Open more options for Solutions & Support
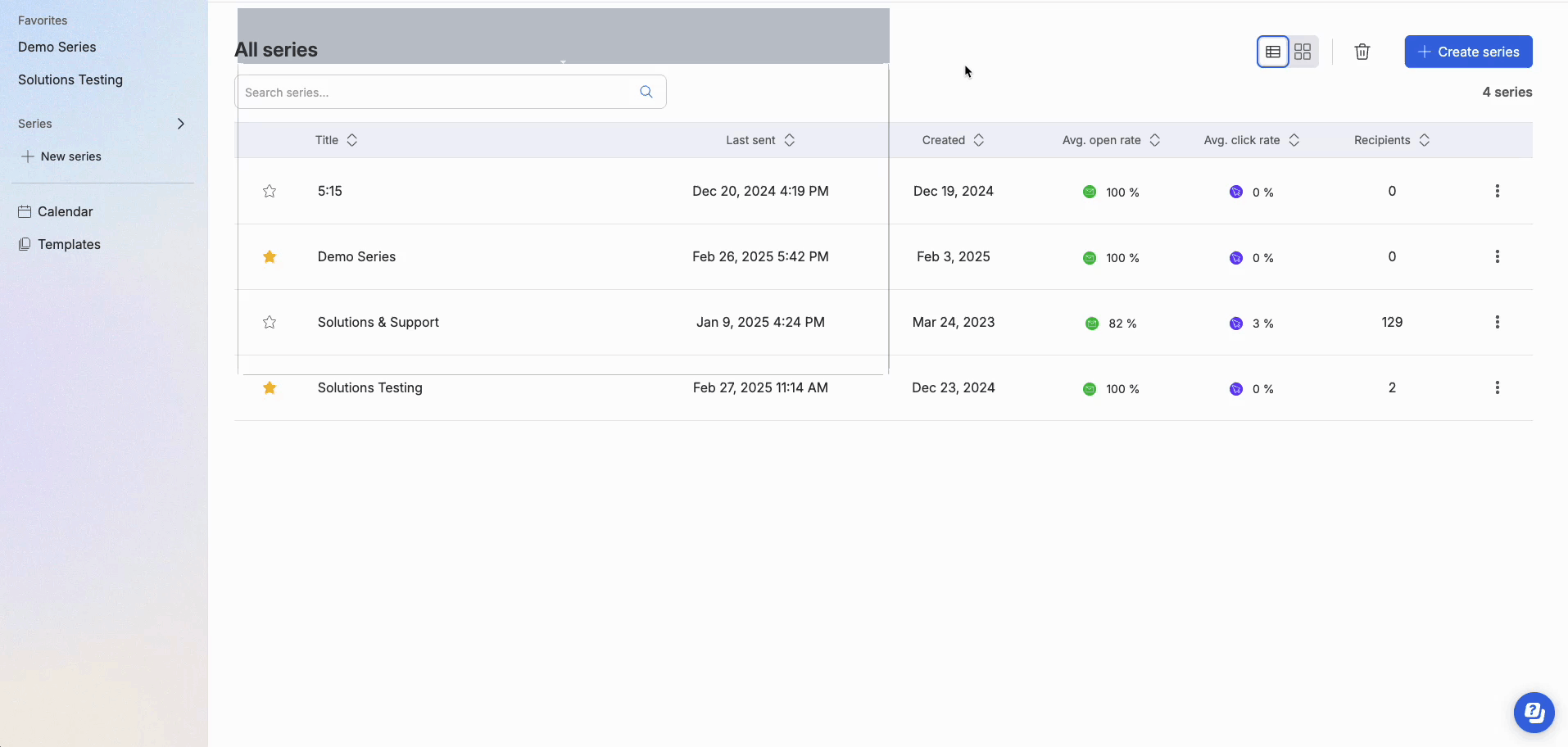Screen dimensions: 1568x747 pos(1497,322)
